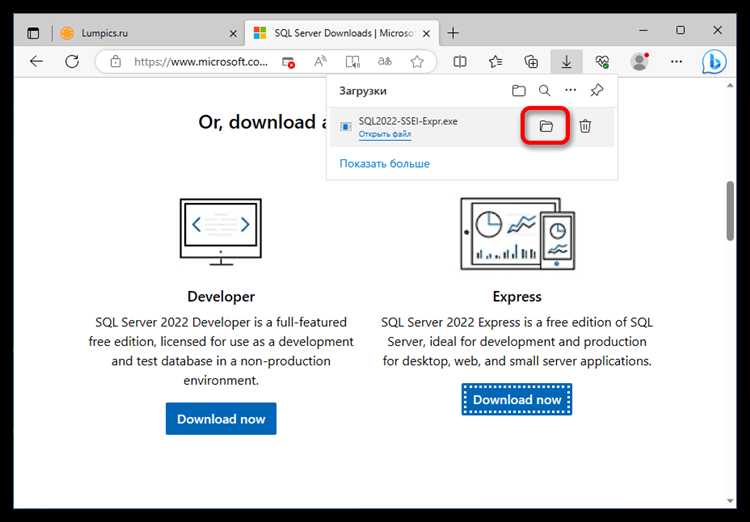The width and height of the screenshot is (750, 522).
Task: Open more options in Downloads panel
Action: click(571, 90)
